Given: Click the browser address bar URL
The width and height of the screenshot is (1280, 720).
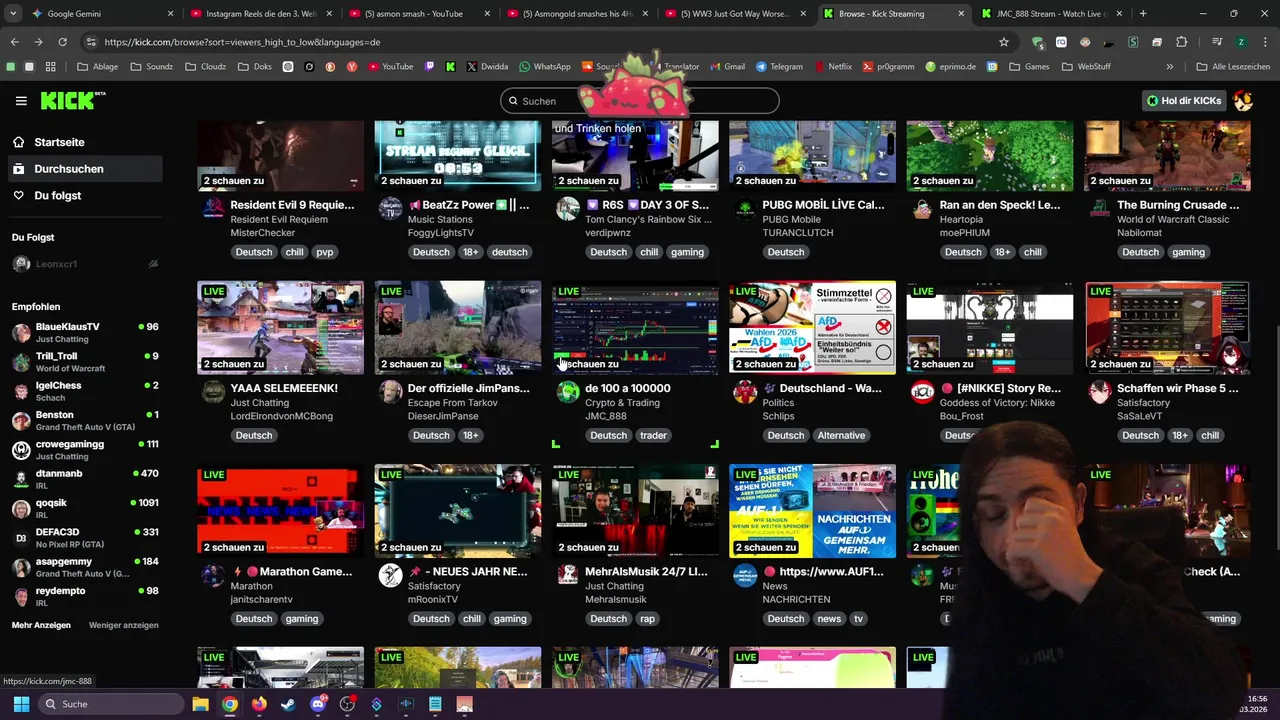Looking at the screenshot, I should click(x=242, y=42).
